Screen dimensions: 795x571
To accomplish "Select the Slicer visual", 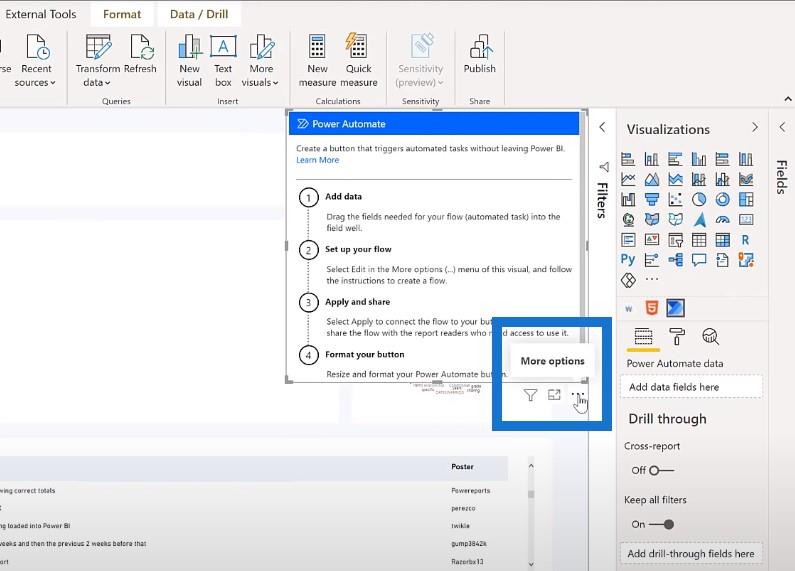I will pyautogui.click(x=675, y=239).
